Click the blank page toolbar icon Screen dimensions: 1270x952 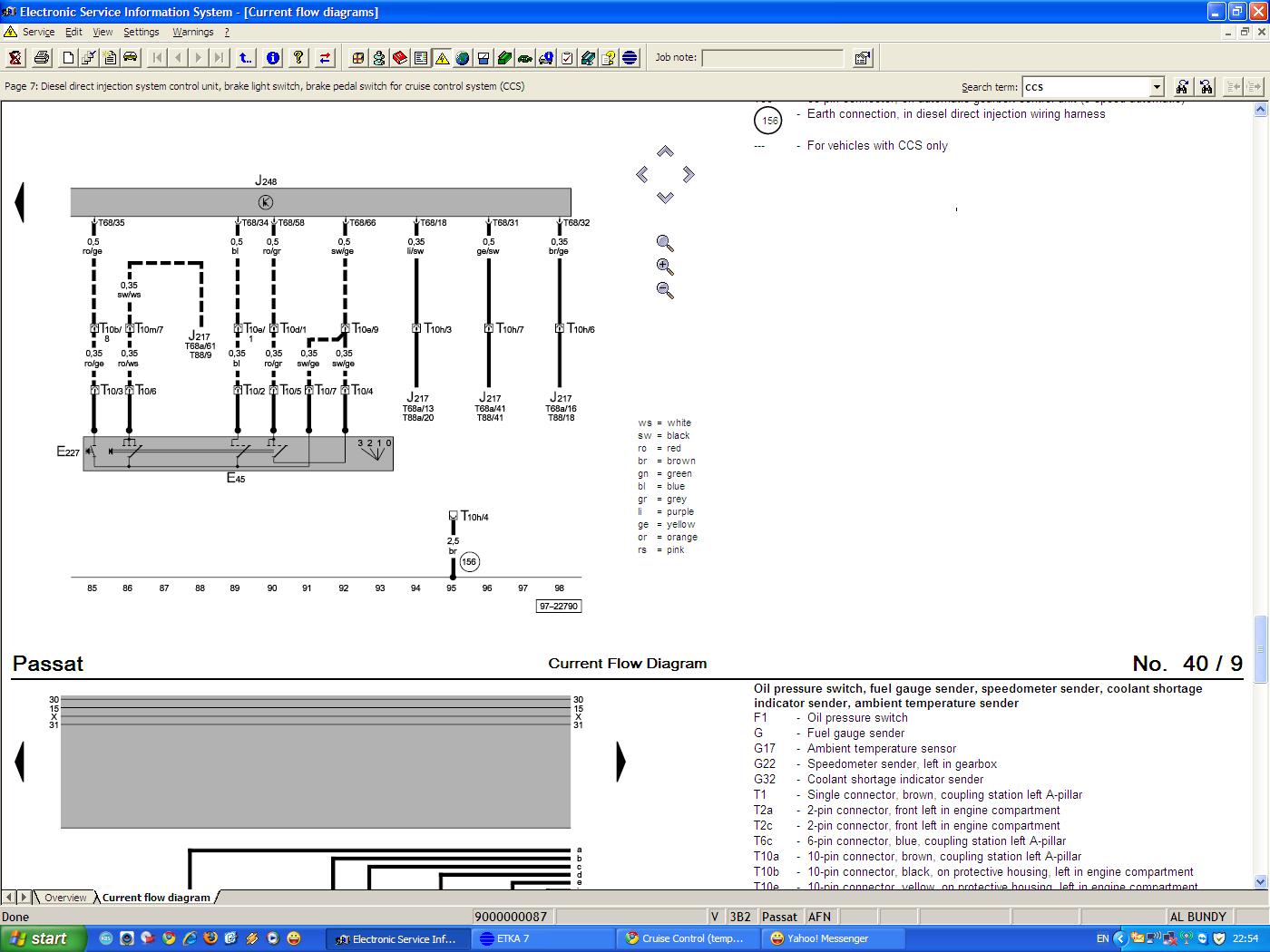[x=68, y=58]
